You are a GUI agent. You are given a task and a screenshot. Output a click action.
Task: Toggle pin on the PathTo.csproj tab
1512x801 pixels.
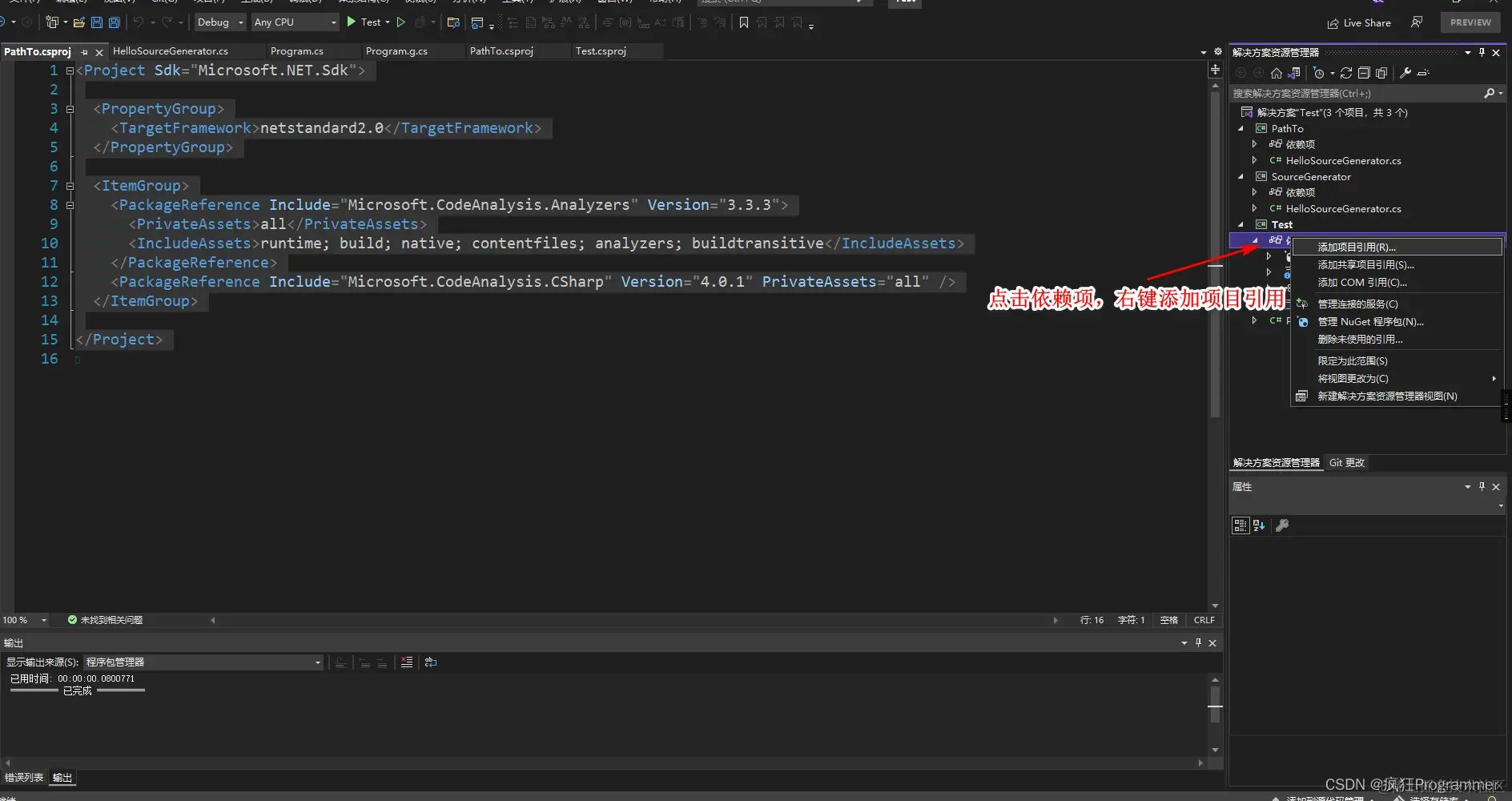(x=84, y=52)
